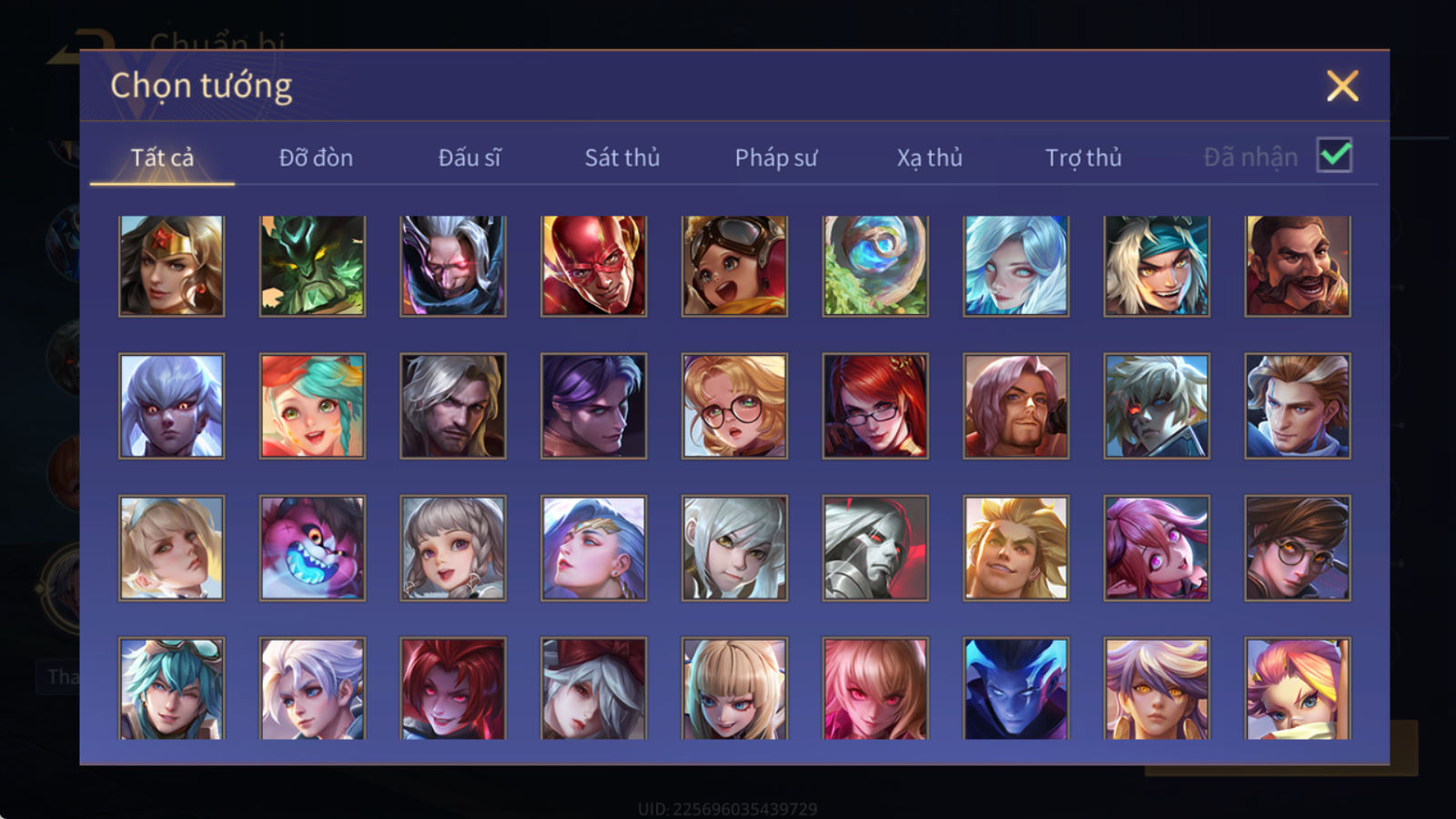This screenshot has width=1456, height=819.
Task: Choose the blonde girl with round glasses
Action: [x=734, y=406]
